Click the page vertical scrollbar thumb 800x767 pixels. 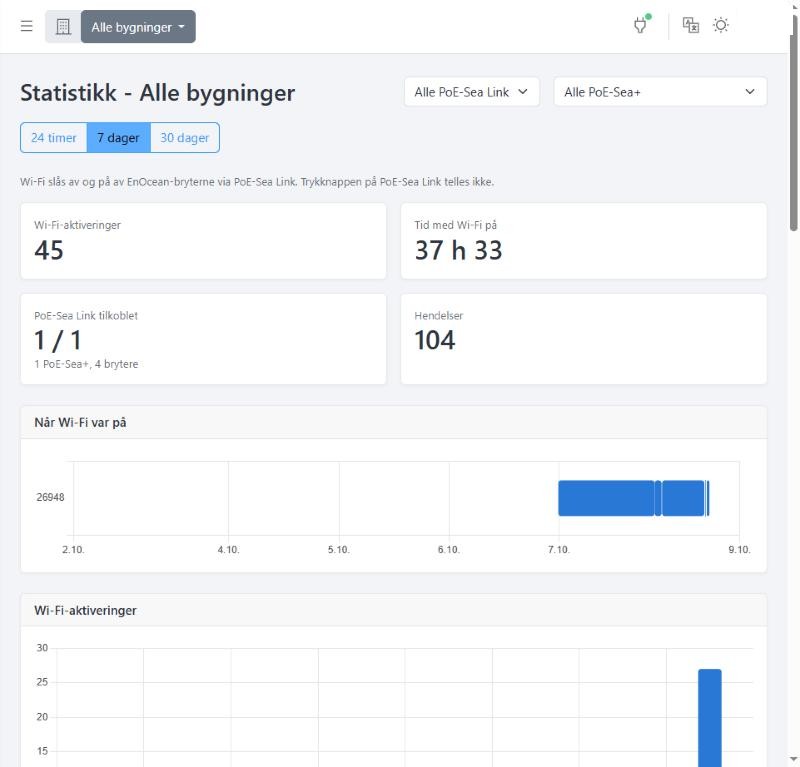(794, 122)
